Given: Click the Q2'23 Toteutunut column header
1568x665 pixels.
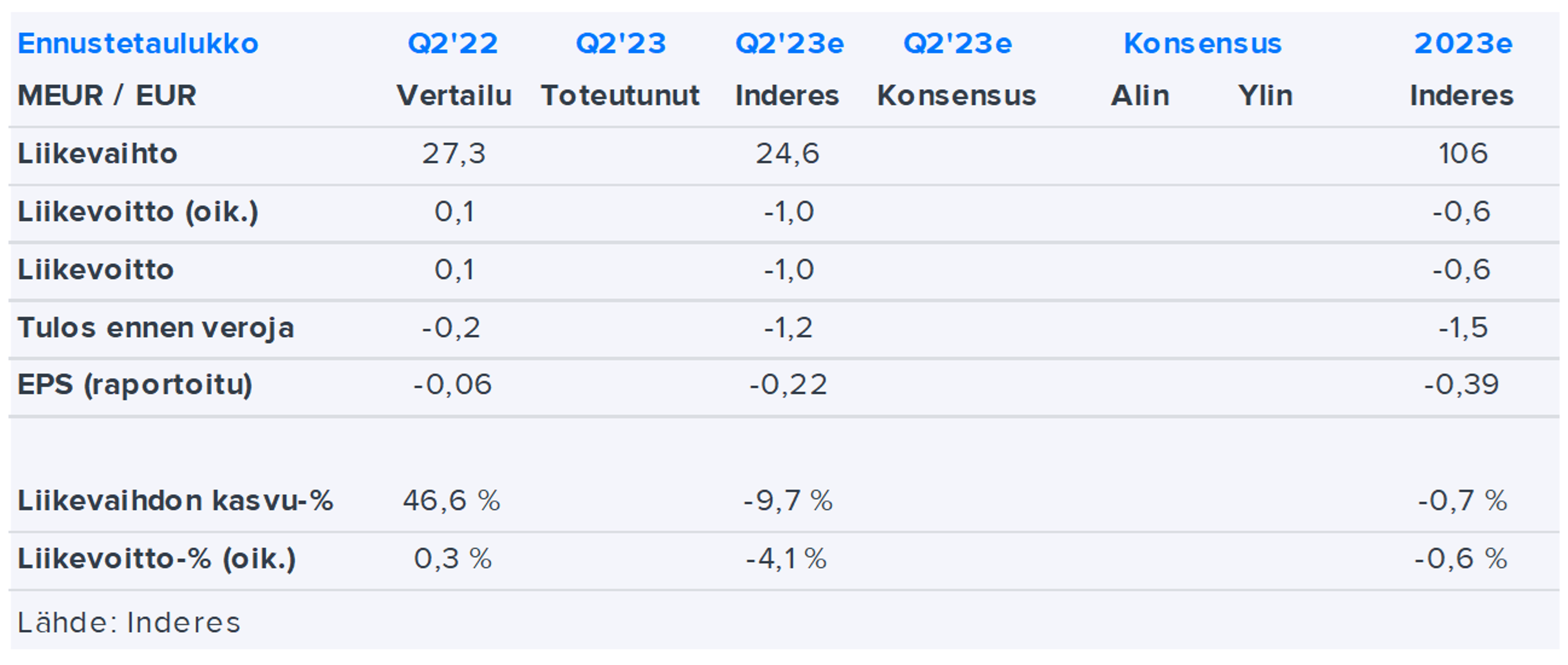Looking at the screenshot, I should (620, 43).
